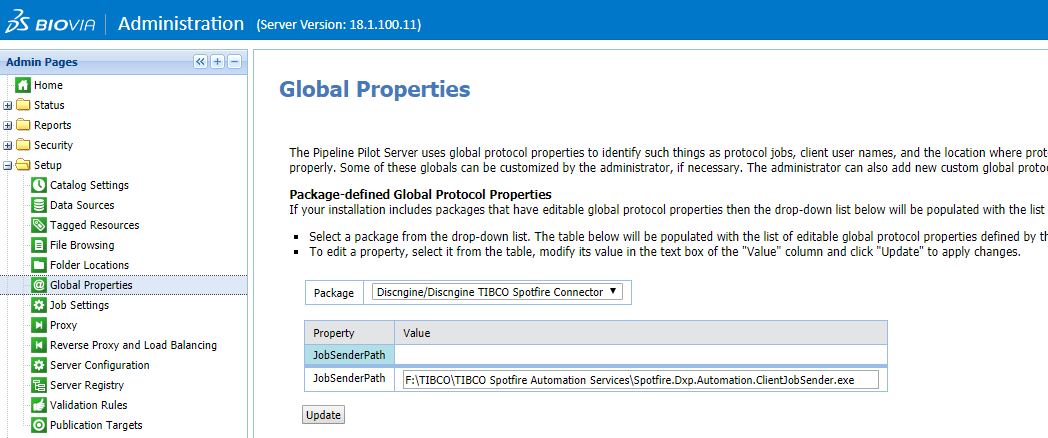Click the open Setup folder icon
This screenshot has height=438, width=1048.
[23, 165]
